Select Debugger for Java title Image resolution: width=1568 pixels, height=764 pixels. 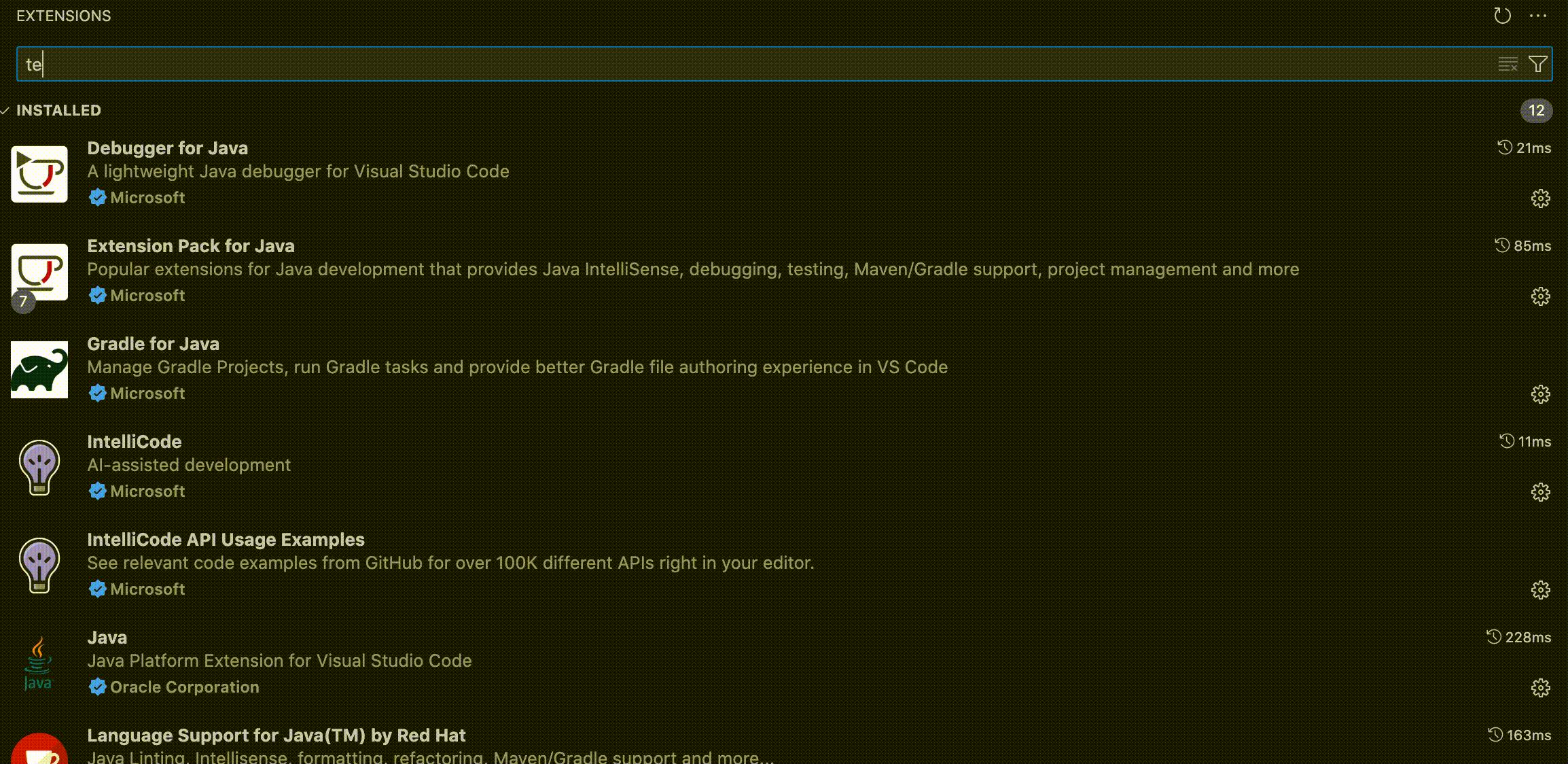[x=168, y=148]
